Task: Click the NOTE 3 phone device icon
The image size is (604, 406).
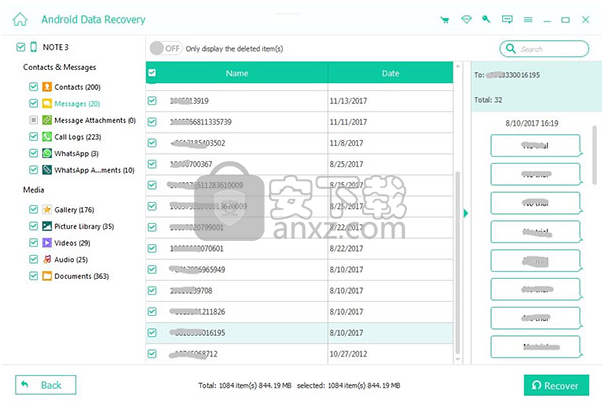Action: click(x=34, y=47)
